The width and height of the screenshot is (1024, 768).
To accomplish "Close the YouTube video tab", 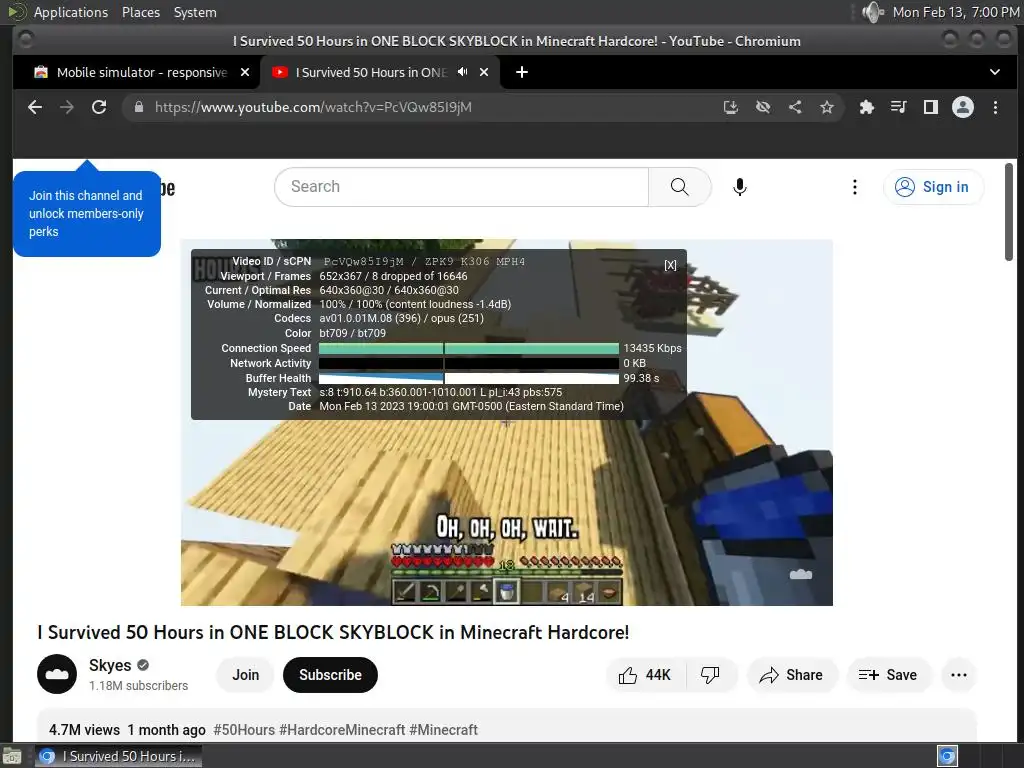I will (484, 72).
